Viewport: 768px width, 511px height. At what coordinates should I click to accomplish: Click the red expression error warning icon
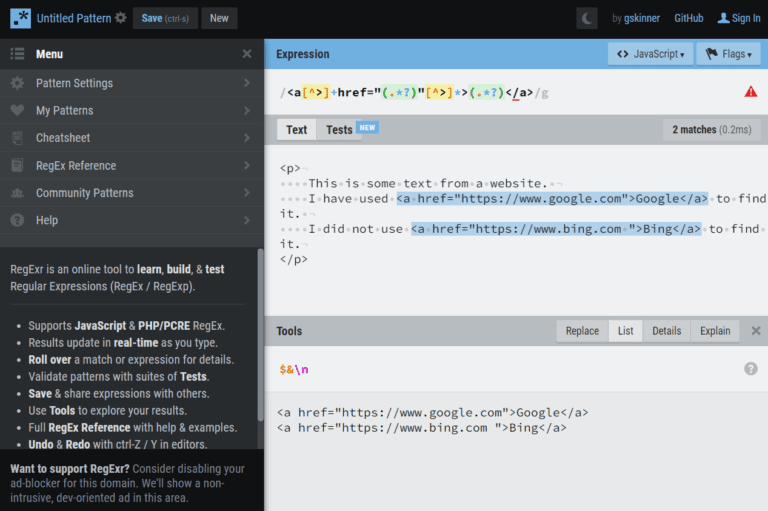click(750, 92)
